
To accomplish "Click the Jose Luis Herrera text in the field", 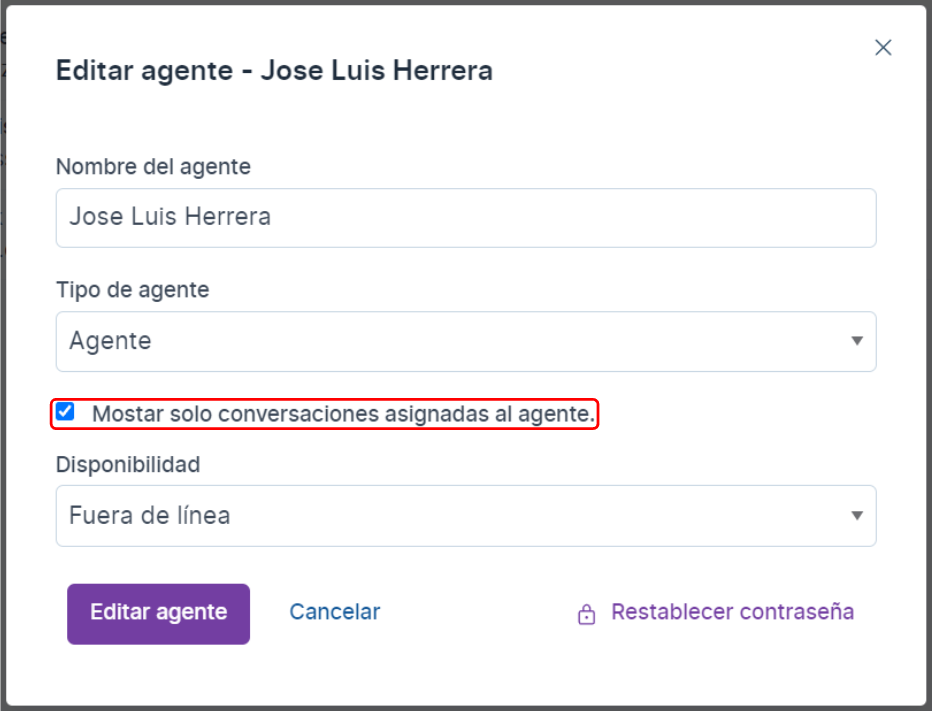I will (170, 216).
